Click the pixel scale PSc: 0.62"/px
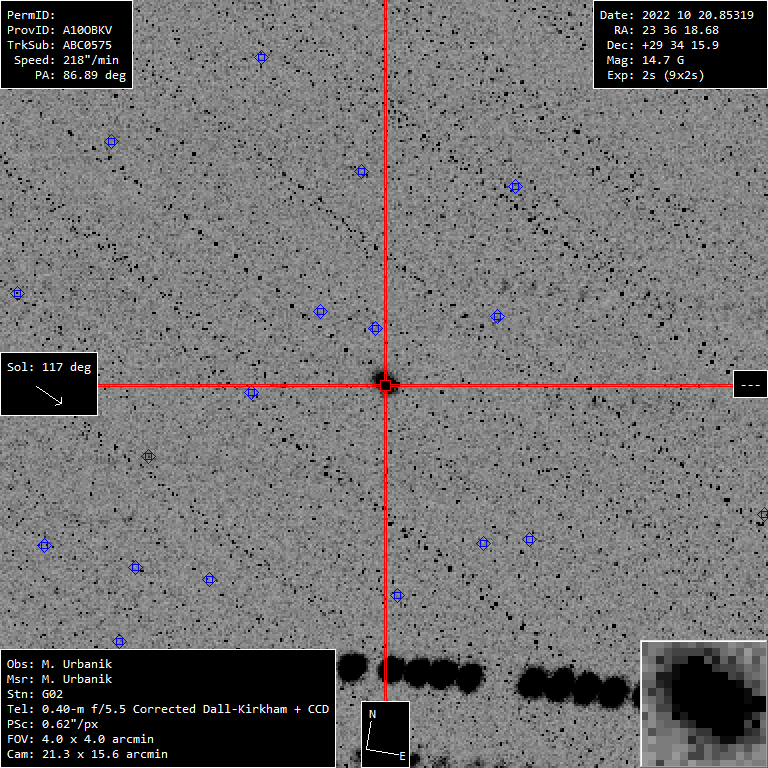The image size is (768, 768). [52, 724]
